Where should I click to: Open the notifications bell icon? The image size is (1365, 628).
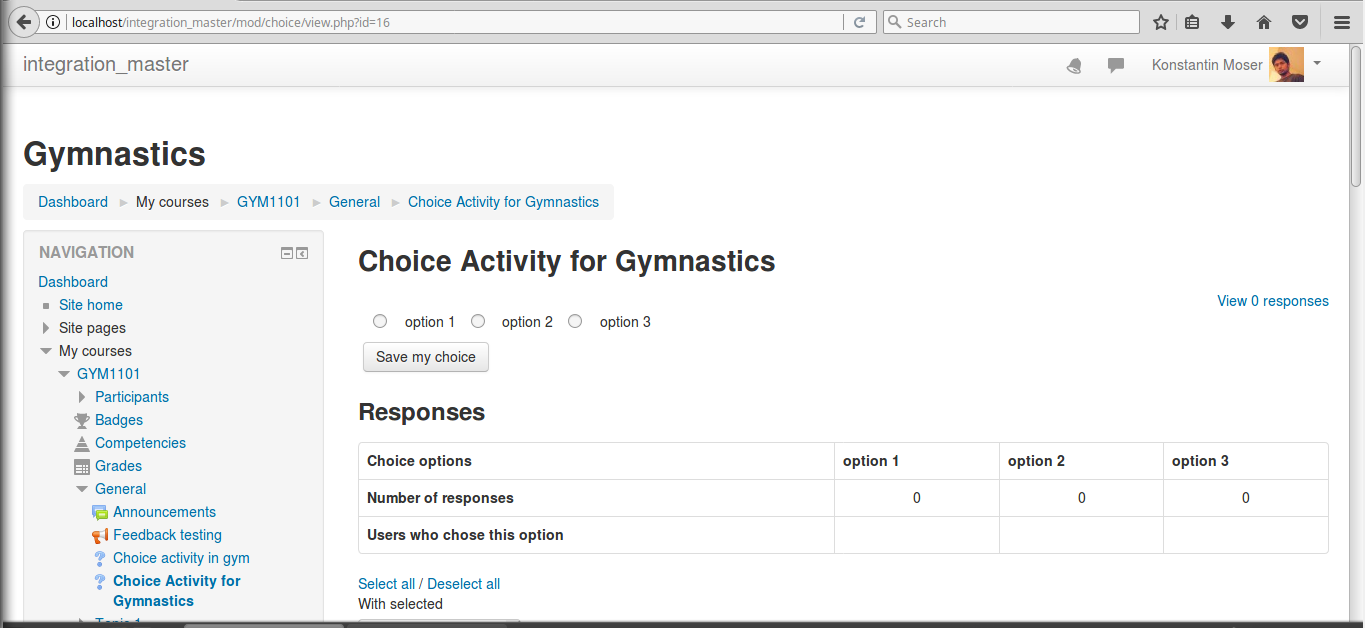pos(1074,66)
